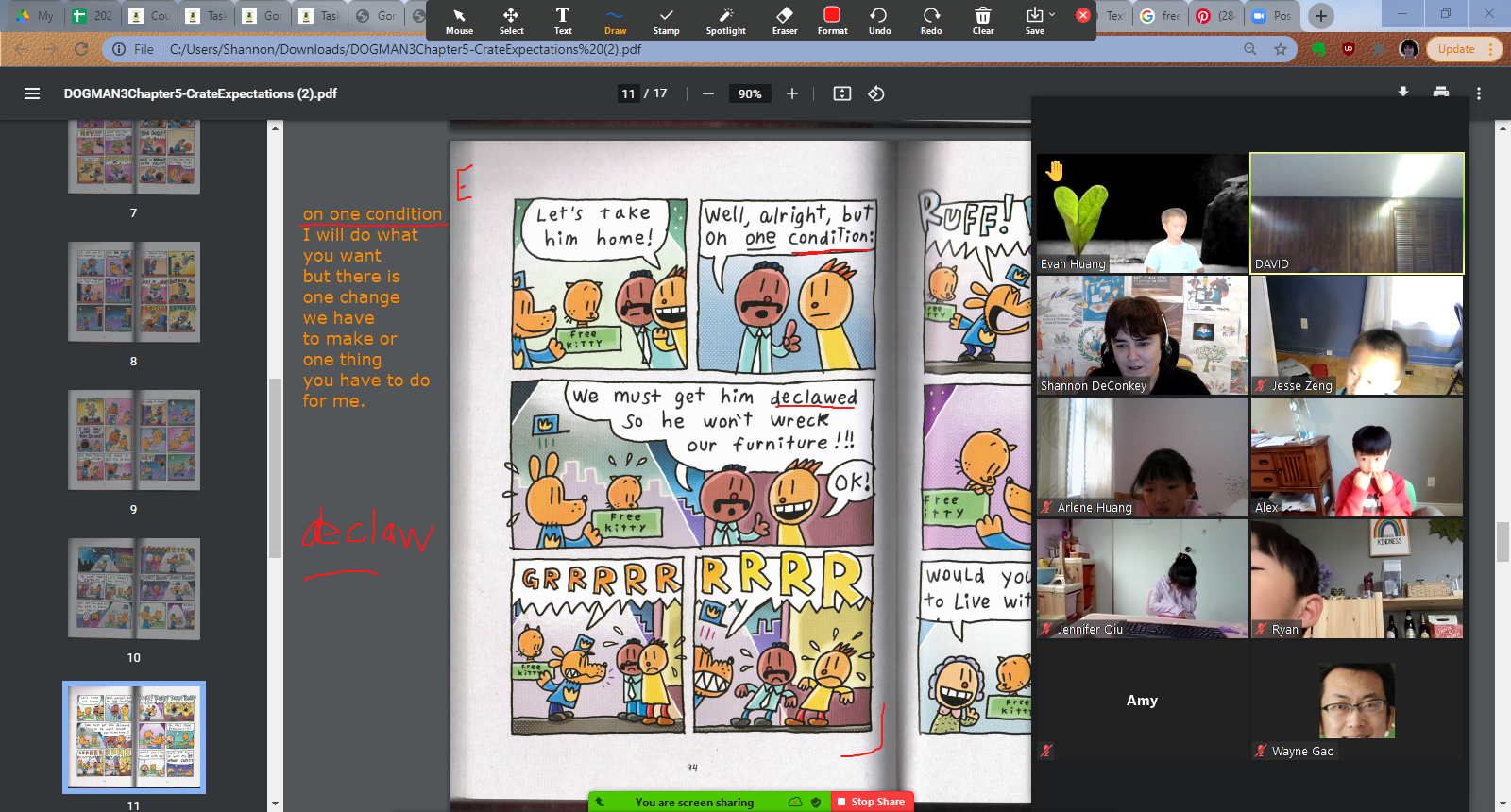The image size is (1511, 812).
Task: Save the annotated screen
Action: tap(1034, 20)
